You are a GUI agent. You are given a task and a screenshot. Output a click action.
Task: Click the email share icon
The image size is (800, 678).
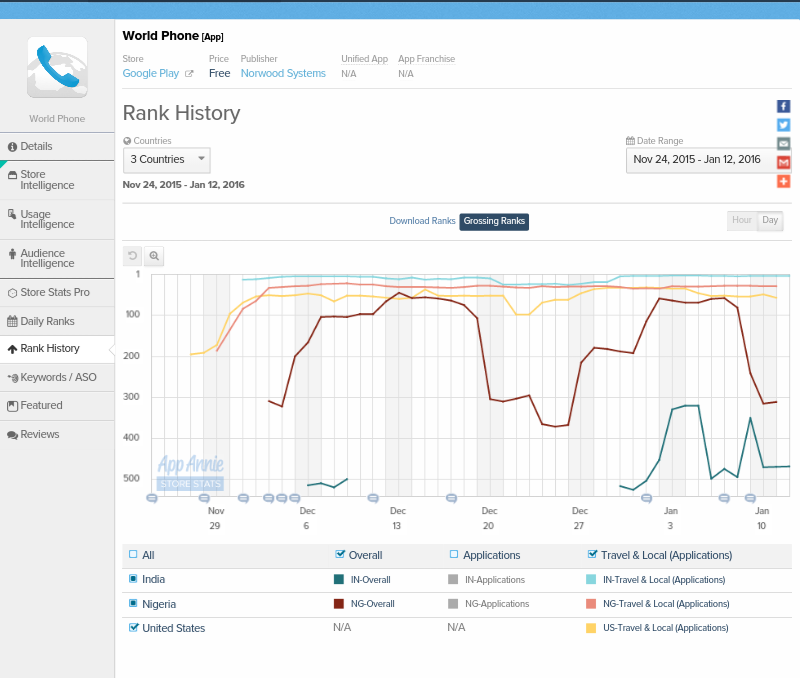783,144
